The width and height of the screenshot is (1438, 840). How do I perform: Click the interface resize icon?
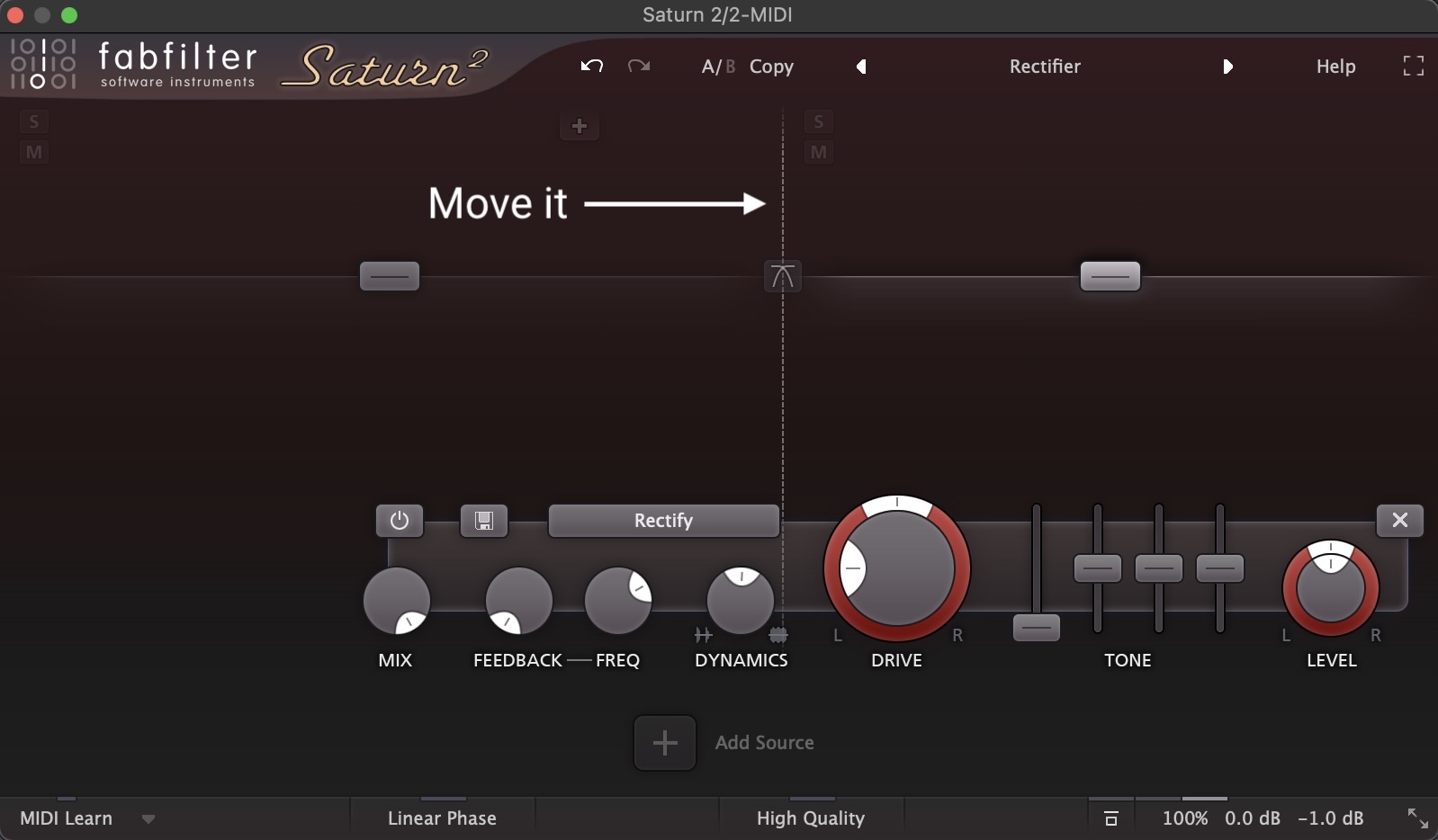(x=1417, y=818)
